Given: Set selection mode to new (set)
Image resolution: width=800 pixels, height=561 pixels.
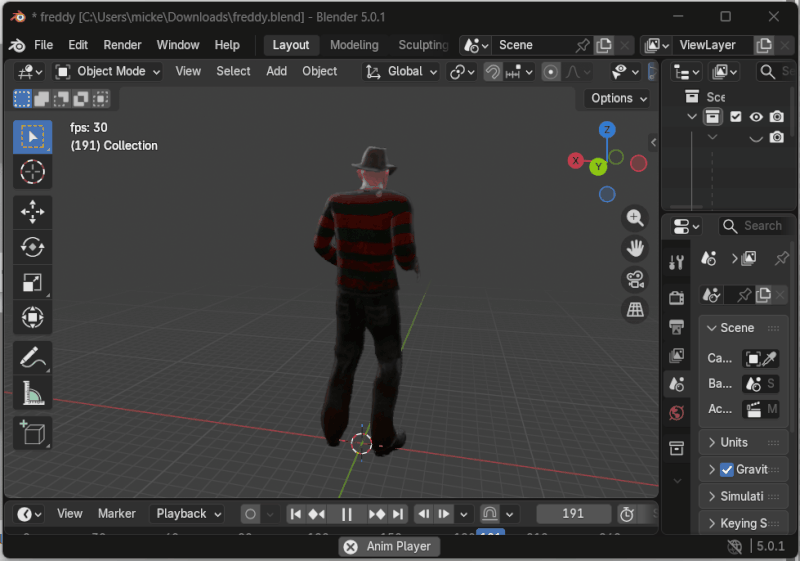Looking at the screenshot, I should 22,98.
